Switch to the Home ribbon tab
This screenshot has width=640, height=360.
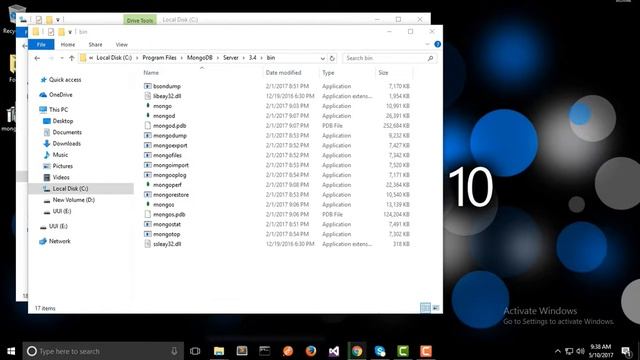68,44
